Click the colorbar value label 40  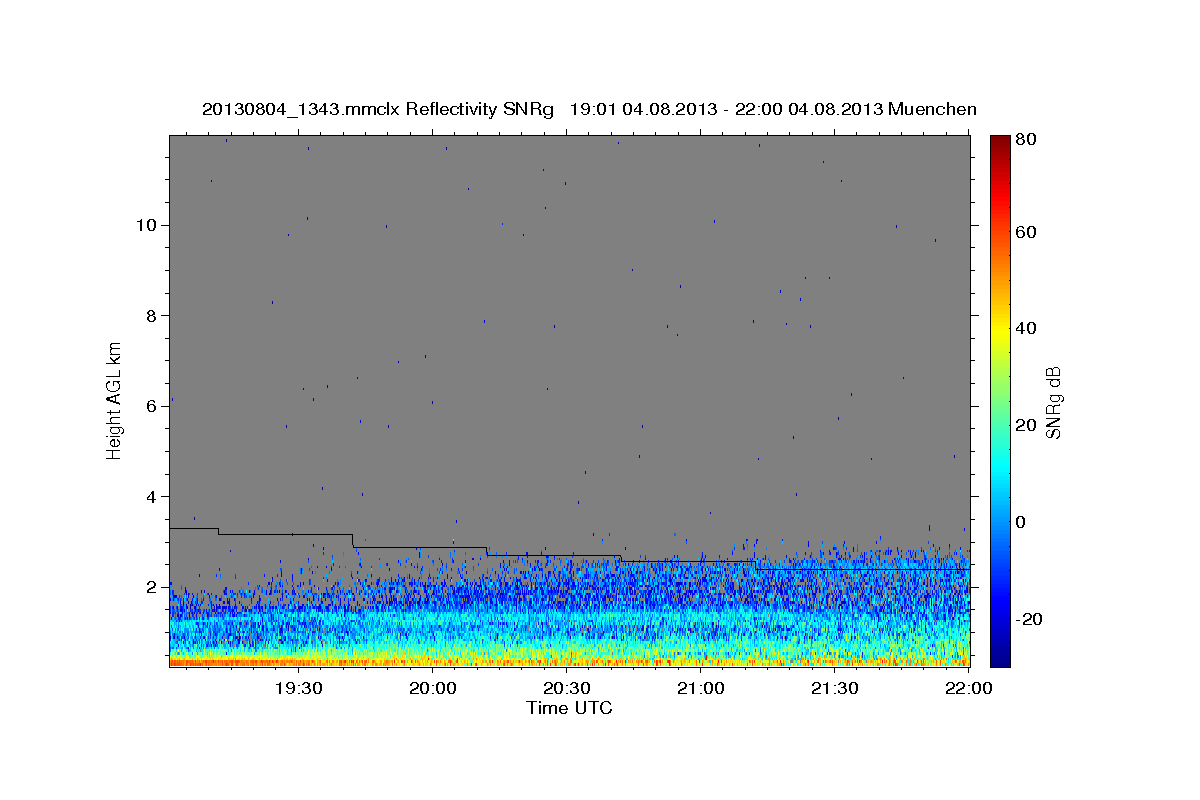[1024, 328]
